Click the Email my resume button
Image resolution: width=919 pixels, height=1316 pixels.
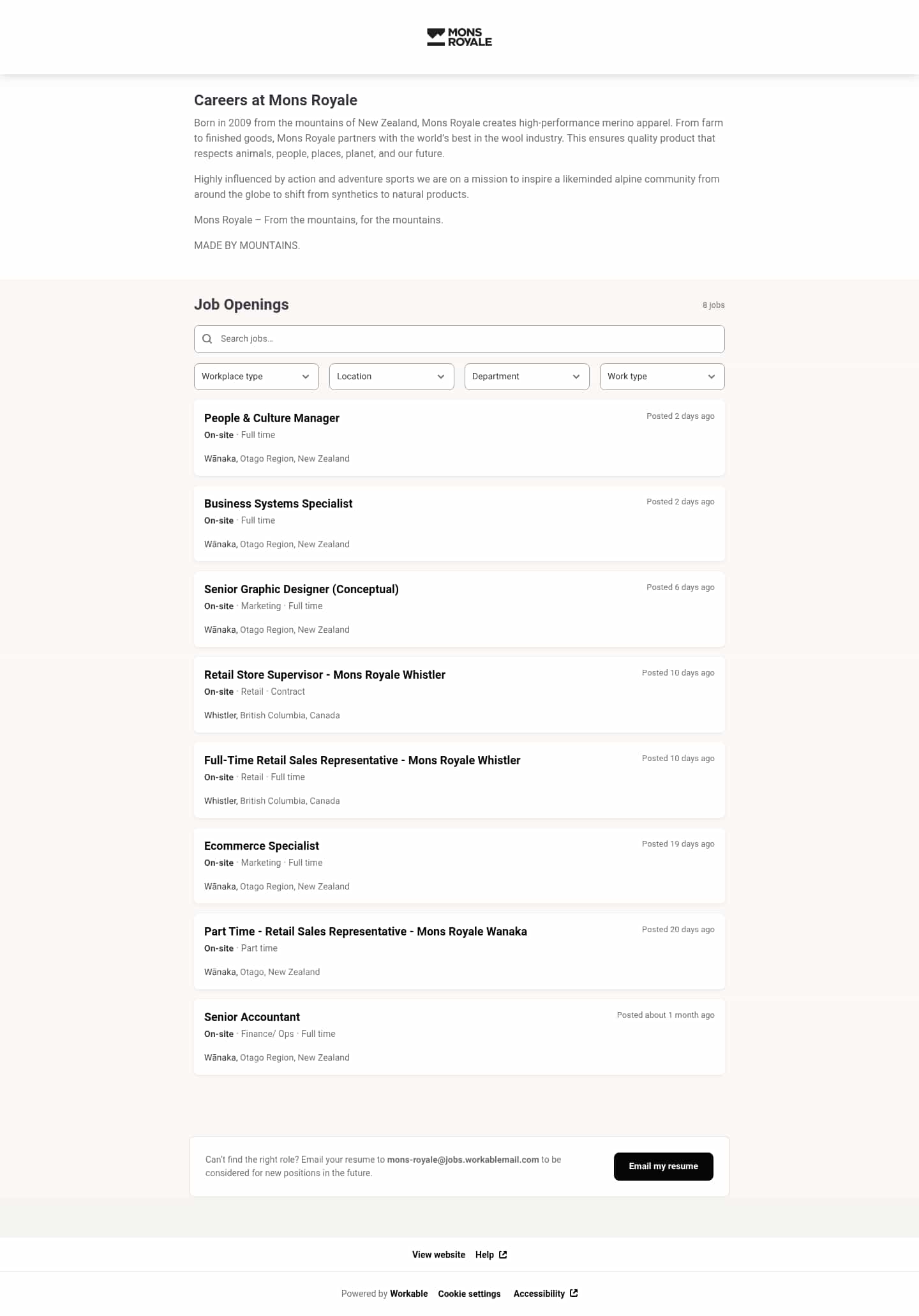point(664,1167)
